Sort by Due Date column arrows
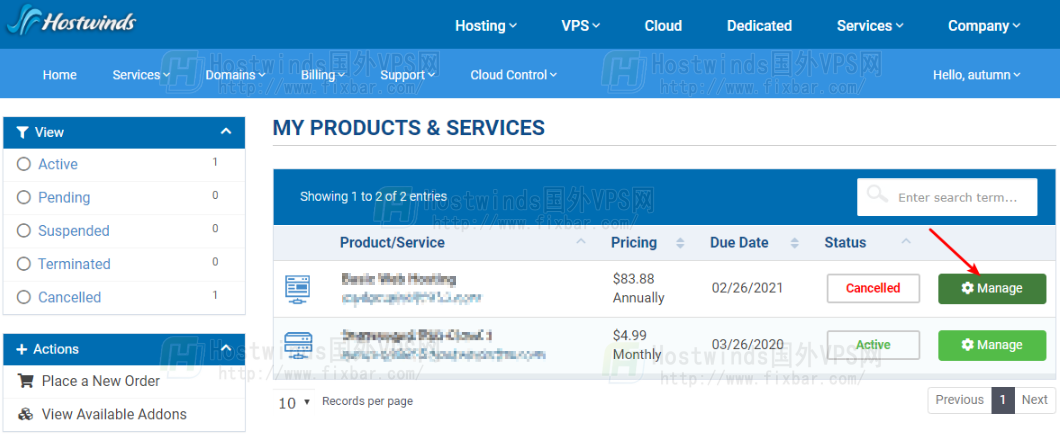The image size is (1060, 440). pyautogui.click(x=794, y=243)
